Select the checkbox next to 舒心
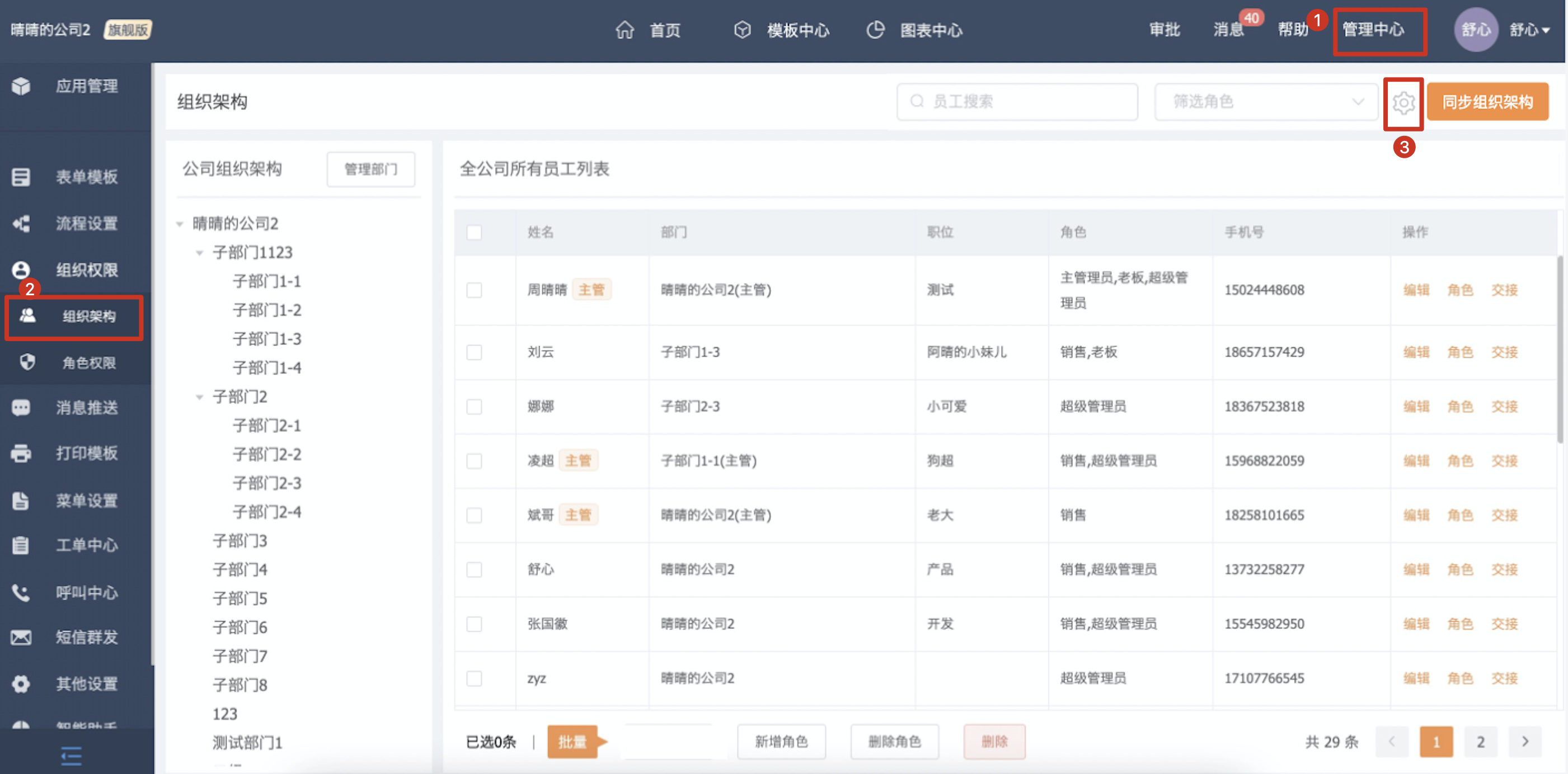Screen dimensions: 1568x774 click(474, 569)
